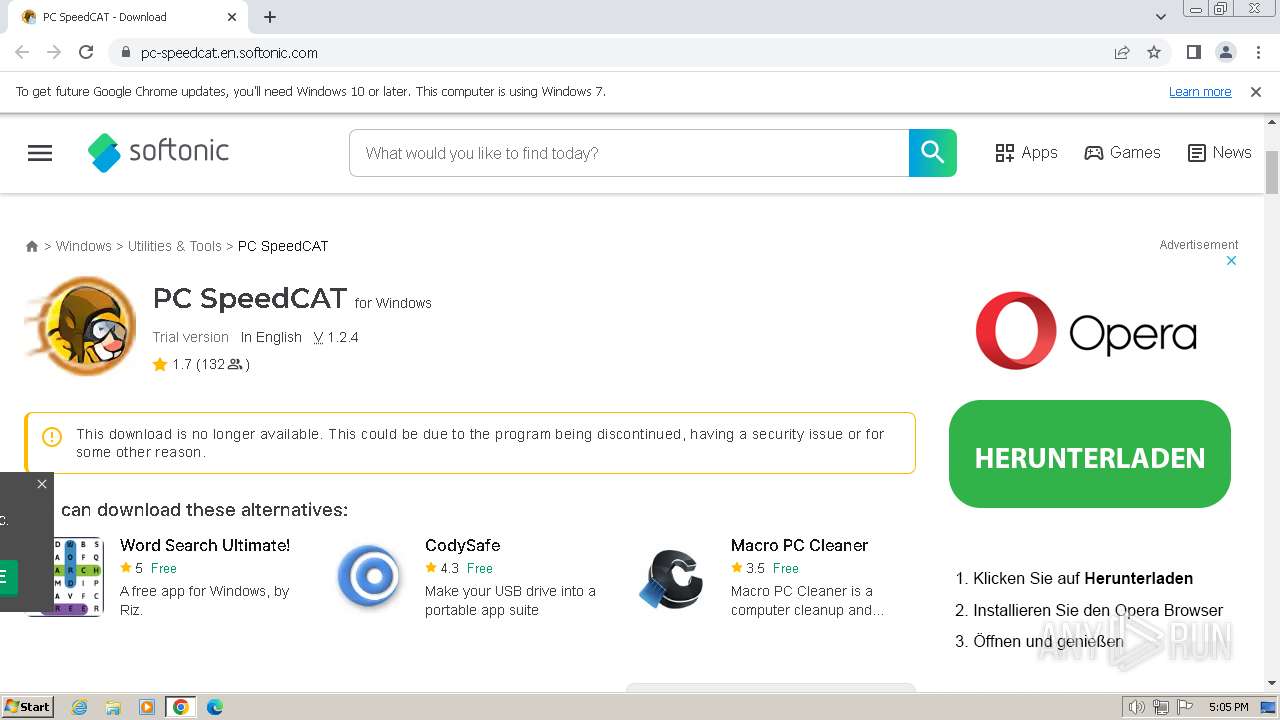Open the Apps section
This screenshot has height=720, width=1280.
[x=1026, y=152]
